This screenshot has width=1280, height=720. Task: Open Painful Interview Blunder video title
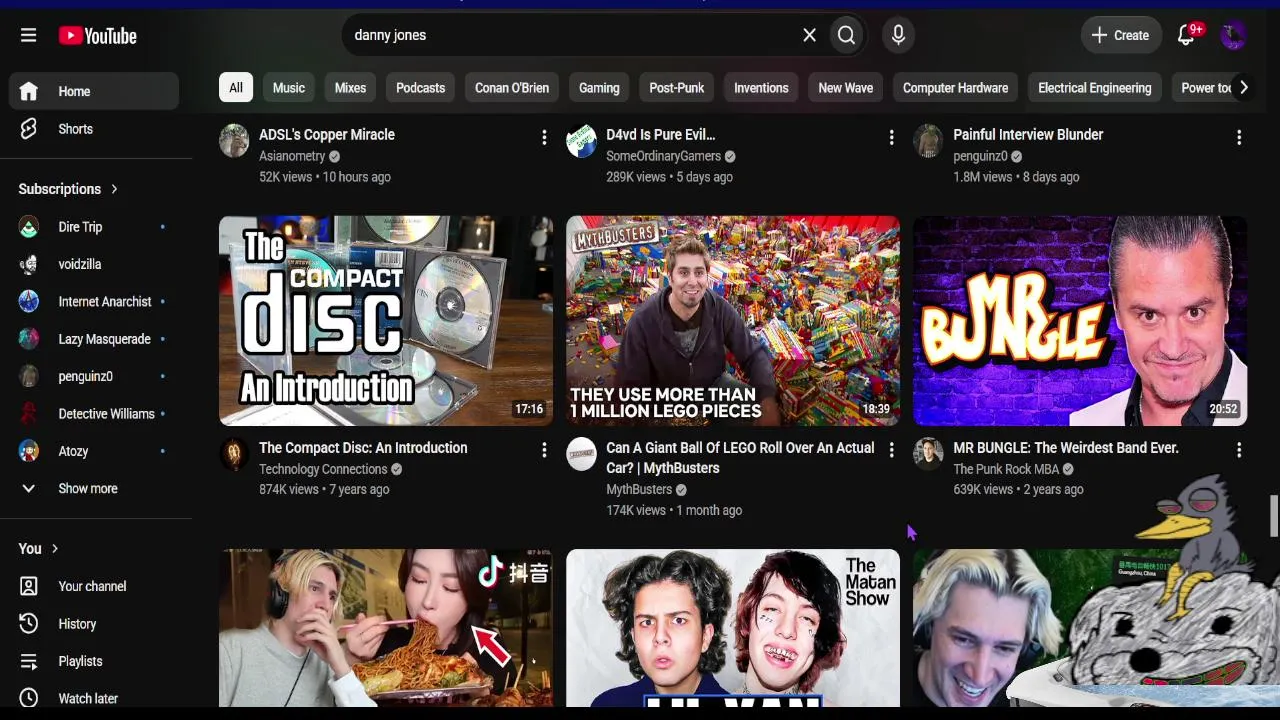coord(1028,135)
